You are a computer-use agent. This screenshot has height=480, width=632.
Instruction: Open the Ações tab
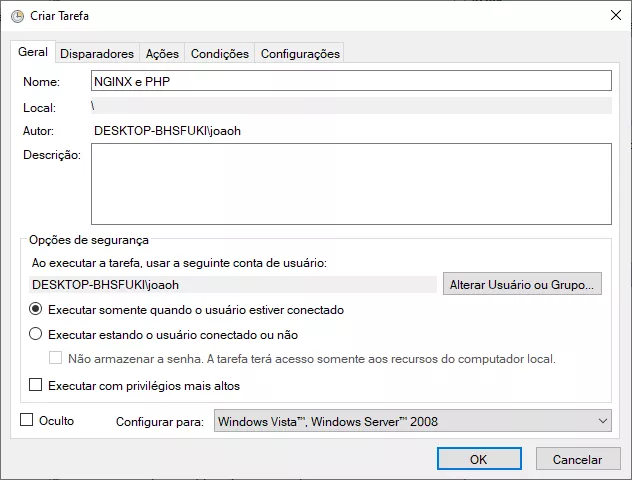pos(162,54)
